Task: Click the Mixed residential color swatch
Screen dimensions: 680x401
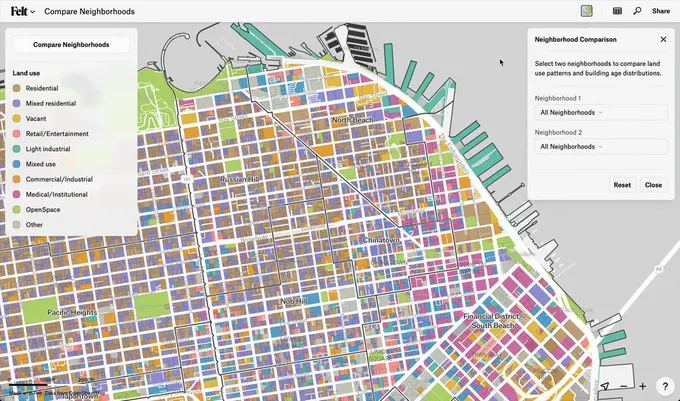Action: pos(16,103)
